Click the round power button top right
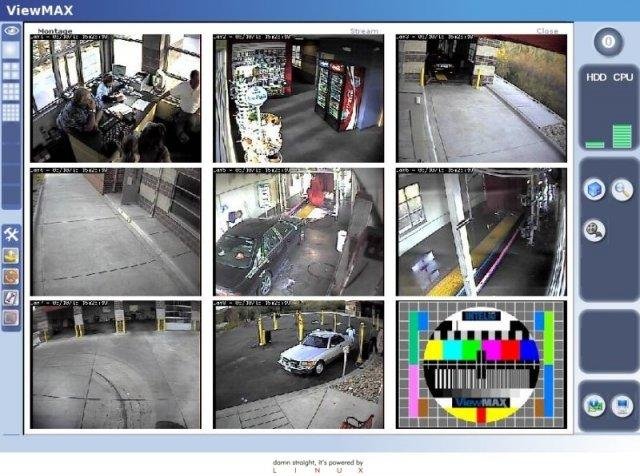This screenshot has height=476, width=640. 608,42
